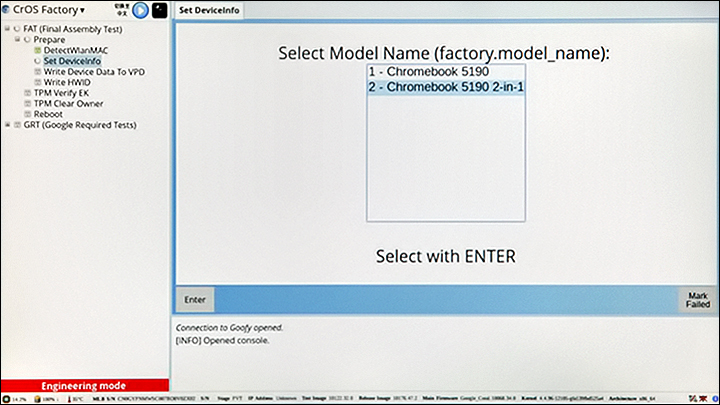Viewport: 720px width, 405px height.
Task: Click the blue run/play button in the header
Action: (x=139, y=10)
